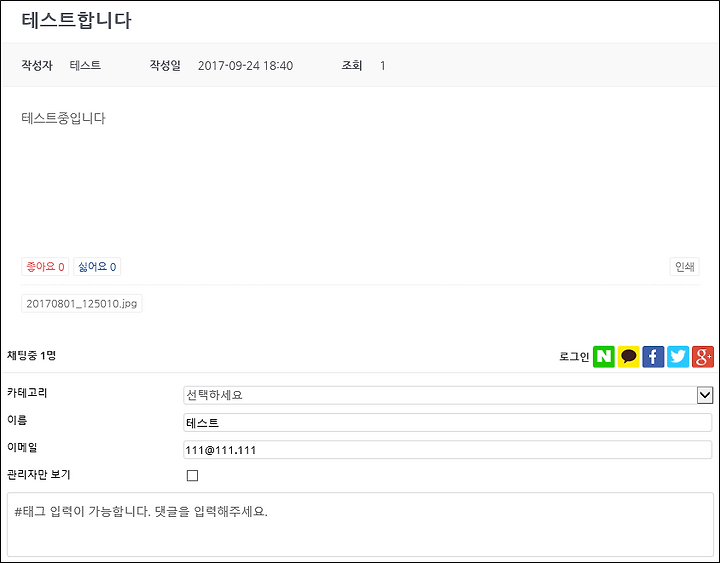Click the 채팅중 1명 label
The width and height of the screenshot is (720, 563).
click(31, 355)
